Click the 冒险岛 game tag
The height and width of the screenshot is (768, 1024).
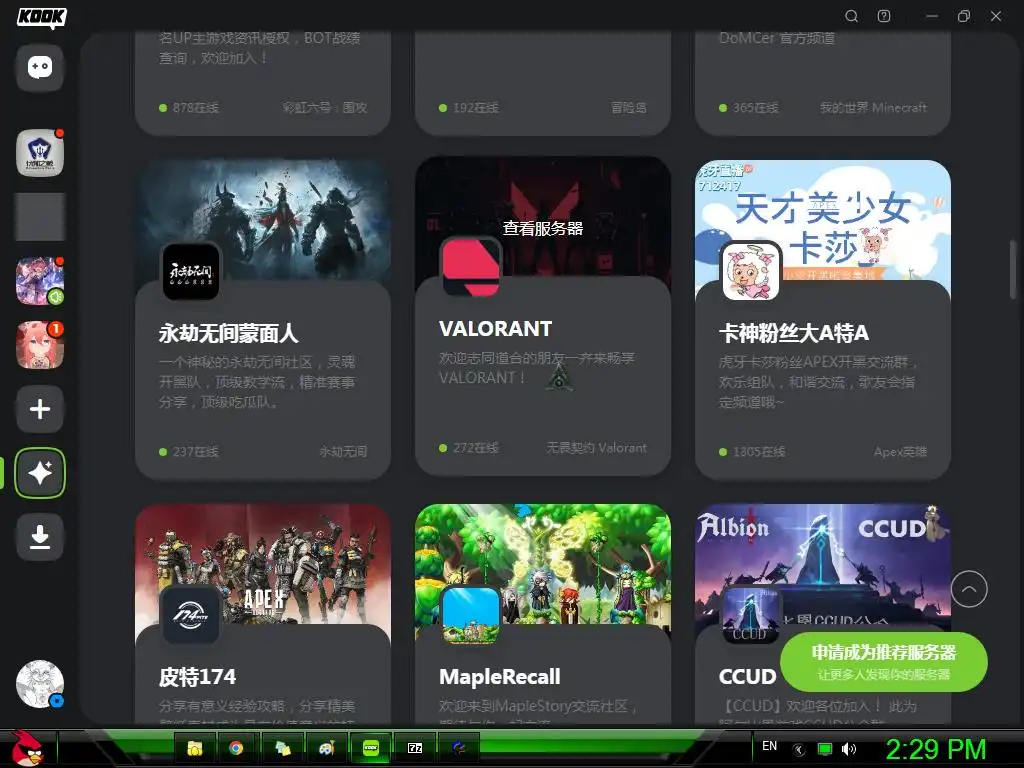(629, 108)
